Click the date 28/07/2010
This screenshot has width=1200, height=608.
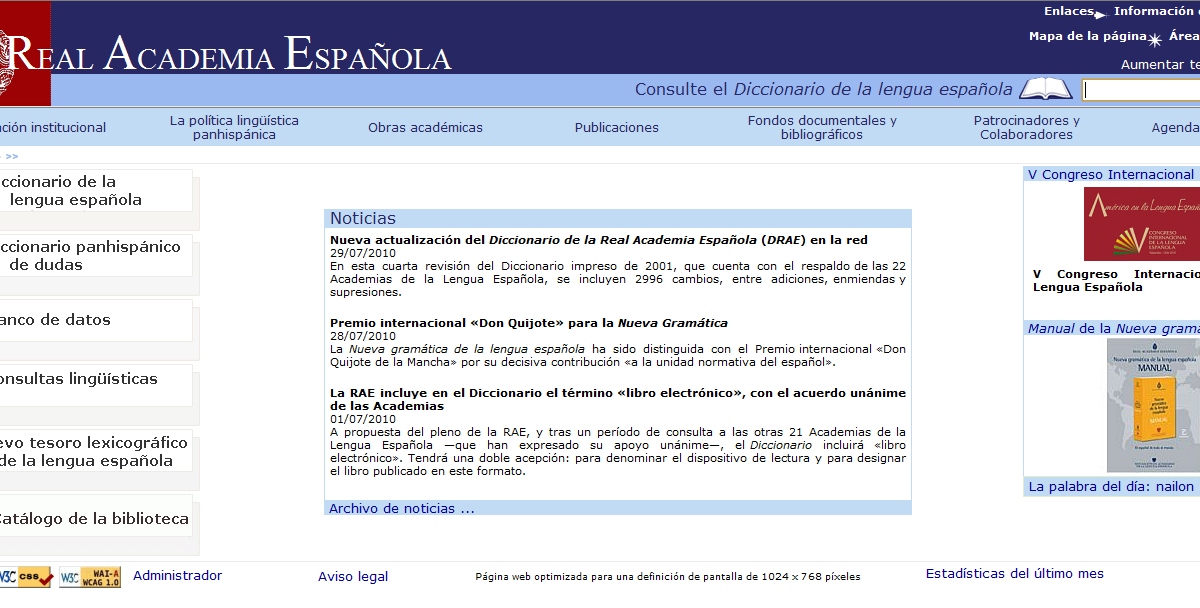click(x=363, y=336)
